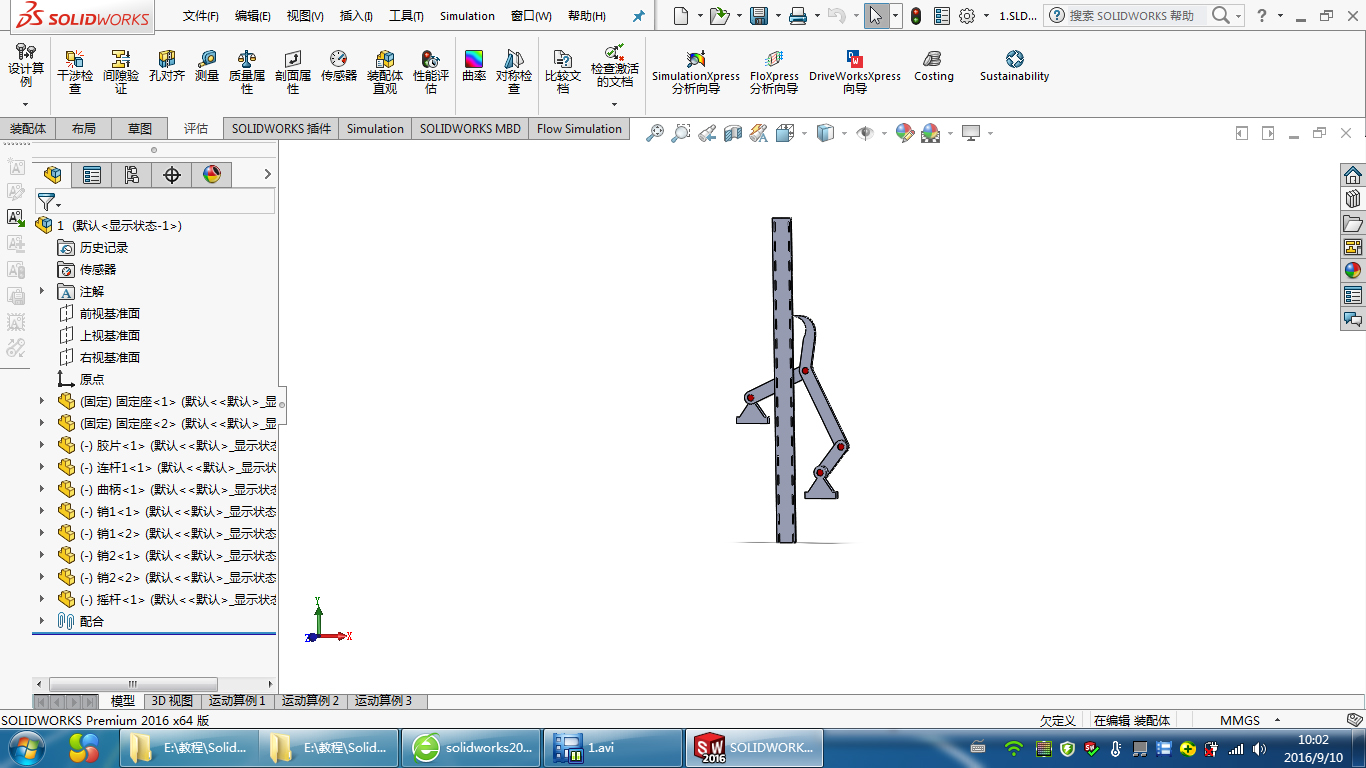1366x768 pixels.
Task: Open the DisplayManager tab
Action: coord(212,175)
